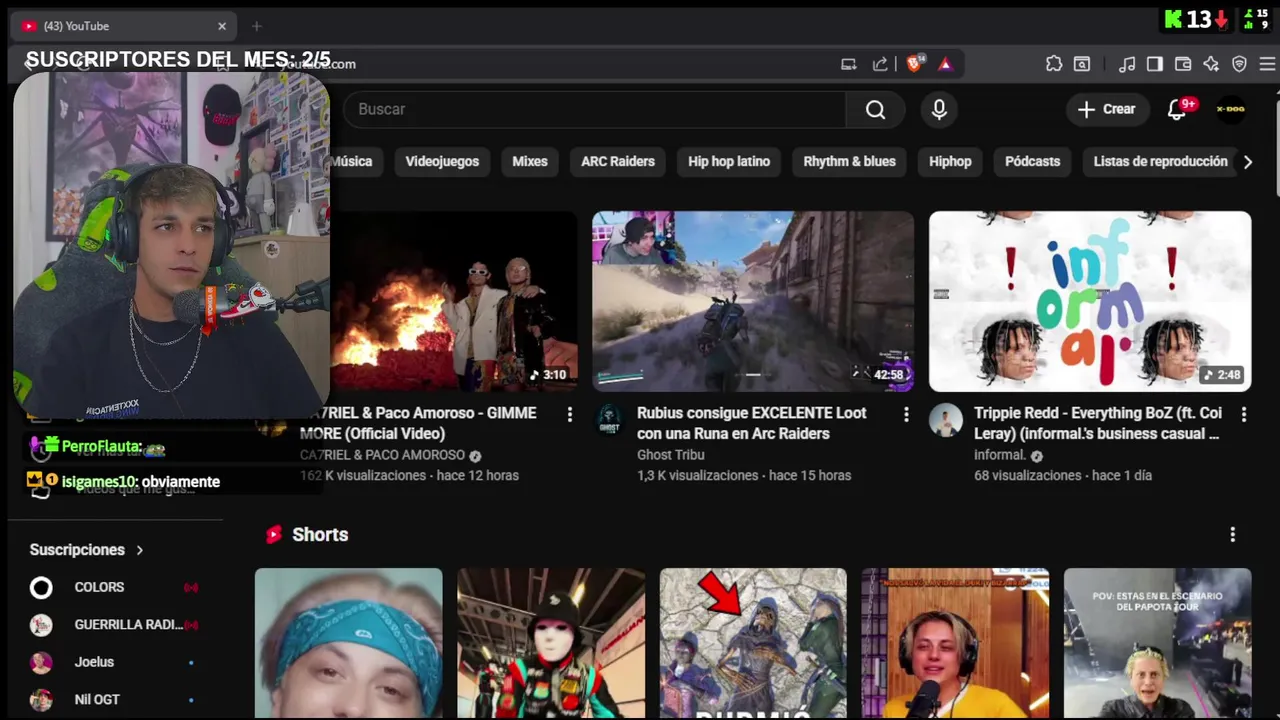
Task: Close the (43) YouTube tab
Action: [x=222, y=26]
